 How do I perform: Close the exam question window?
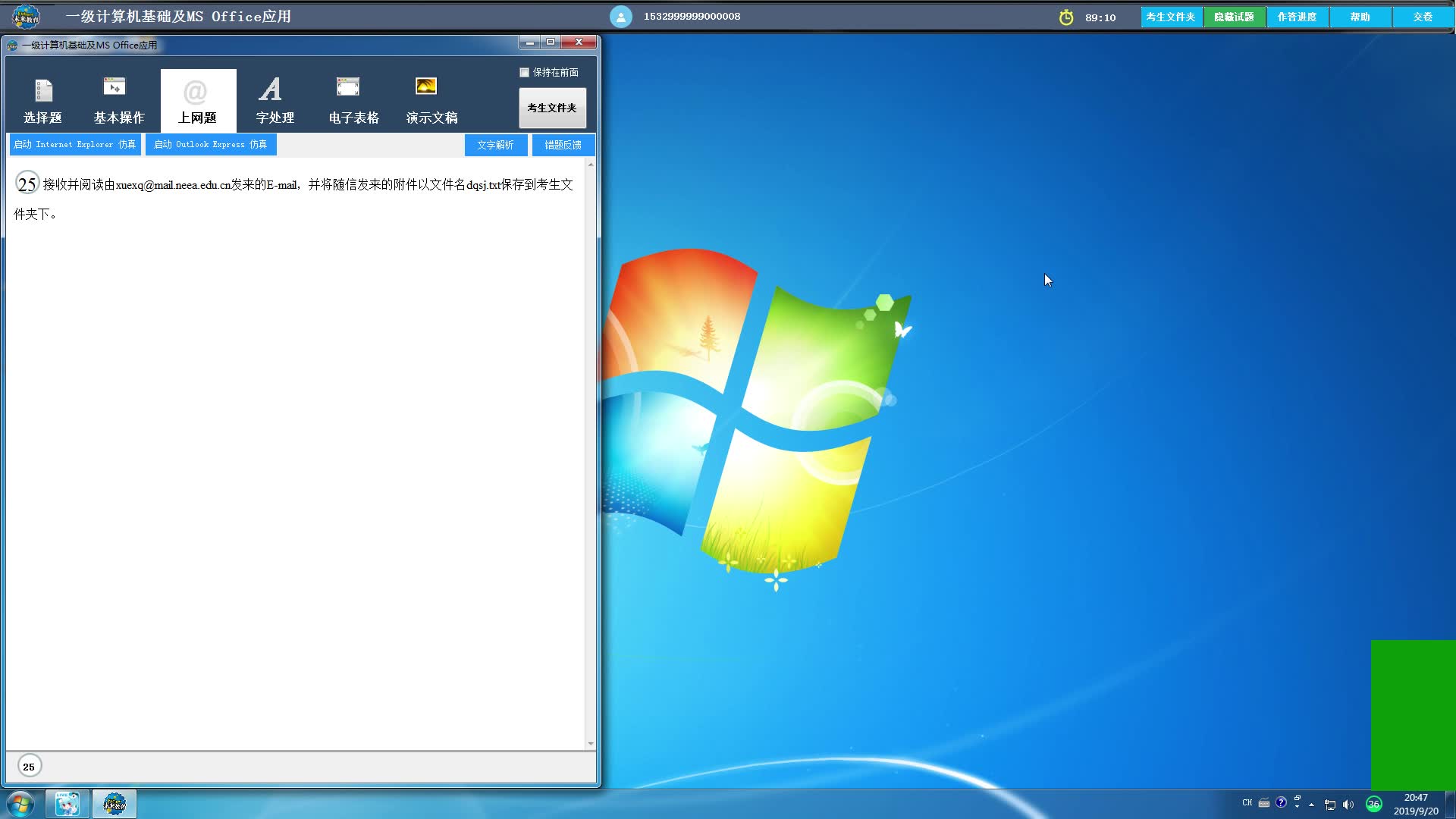point(579,42)
